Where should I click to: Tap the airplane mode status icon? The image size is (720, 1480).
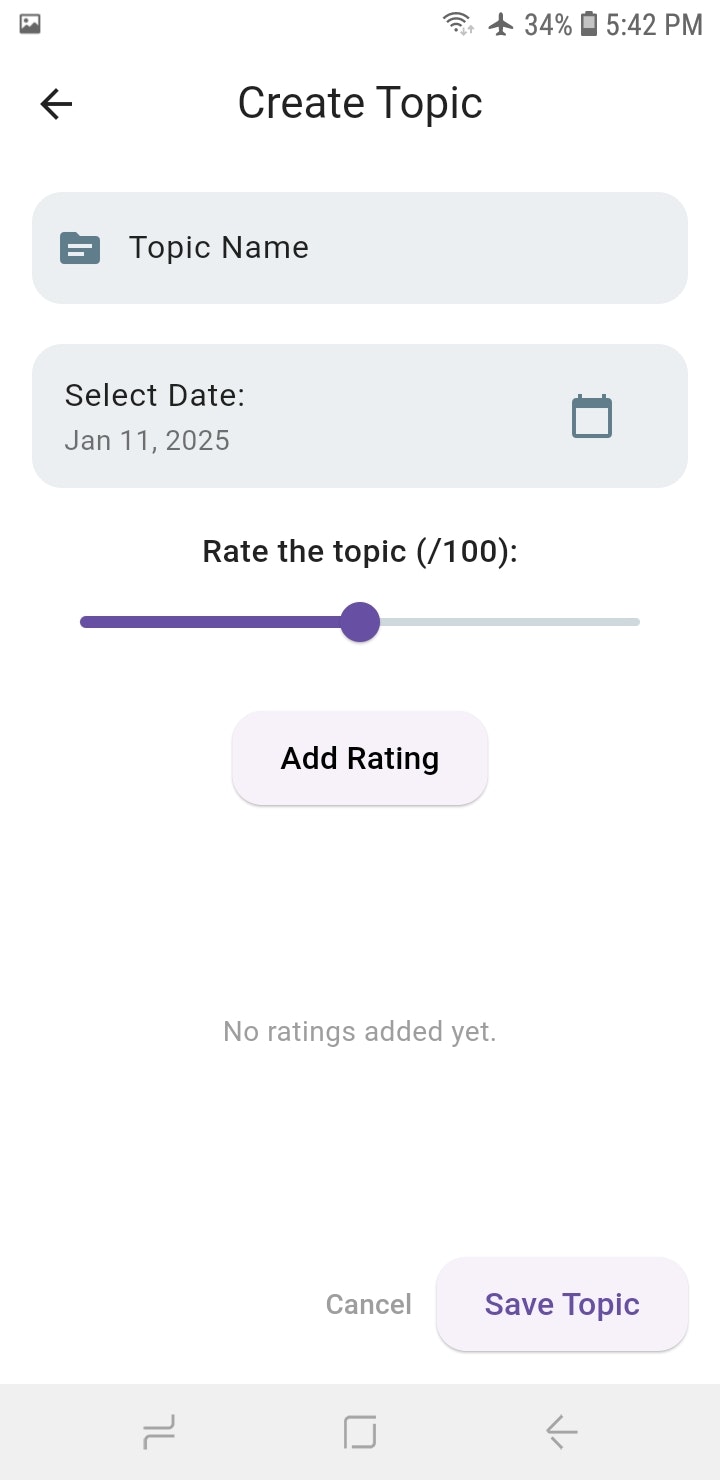tap(501, 25)
